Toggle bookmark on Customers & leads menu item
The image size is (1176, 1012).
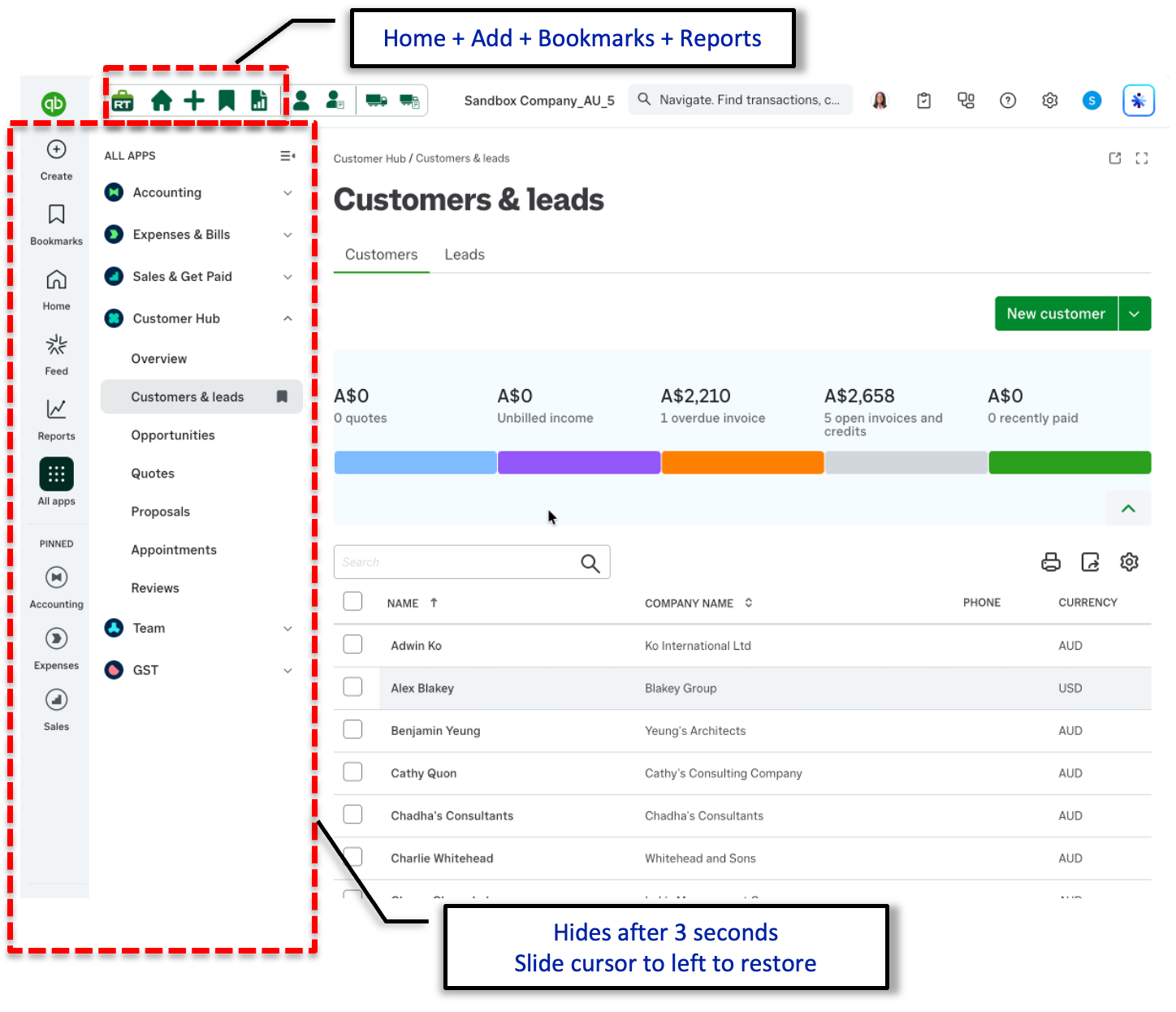282,396
